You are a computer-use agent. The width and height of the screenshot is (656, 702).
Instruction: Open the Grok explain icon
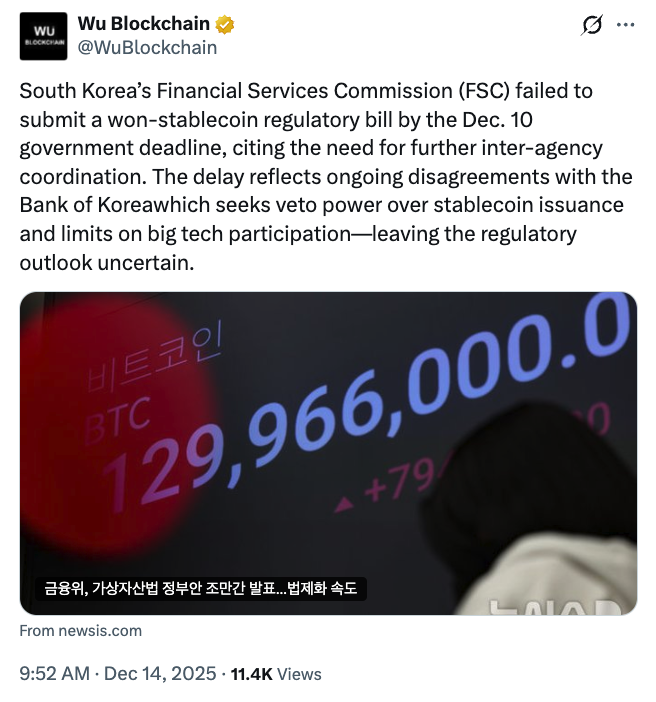click(592, 26)
